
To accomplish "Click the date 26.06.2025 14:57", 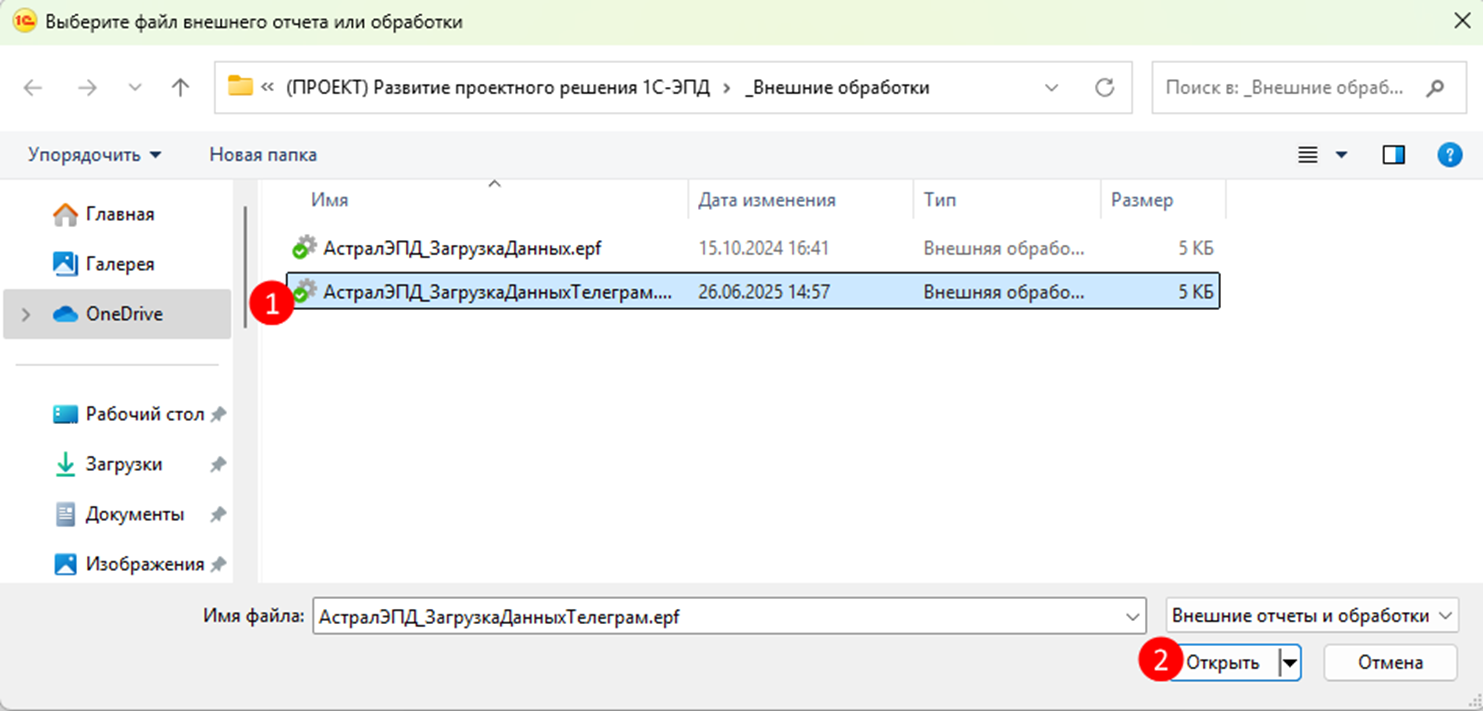I will coord(763,292).
